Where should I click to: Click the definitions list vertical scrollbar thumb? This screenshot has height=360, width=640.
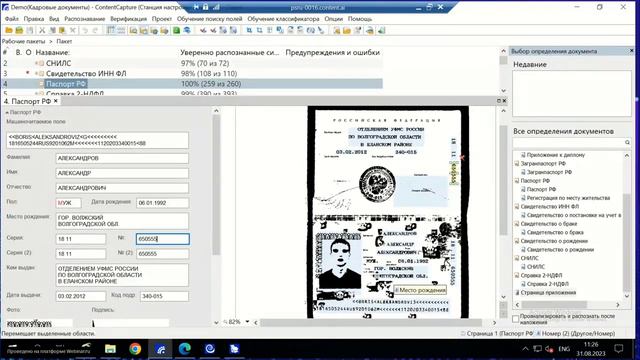coord(627,241)
